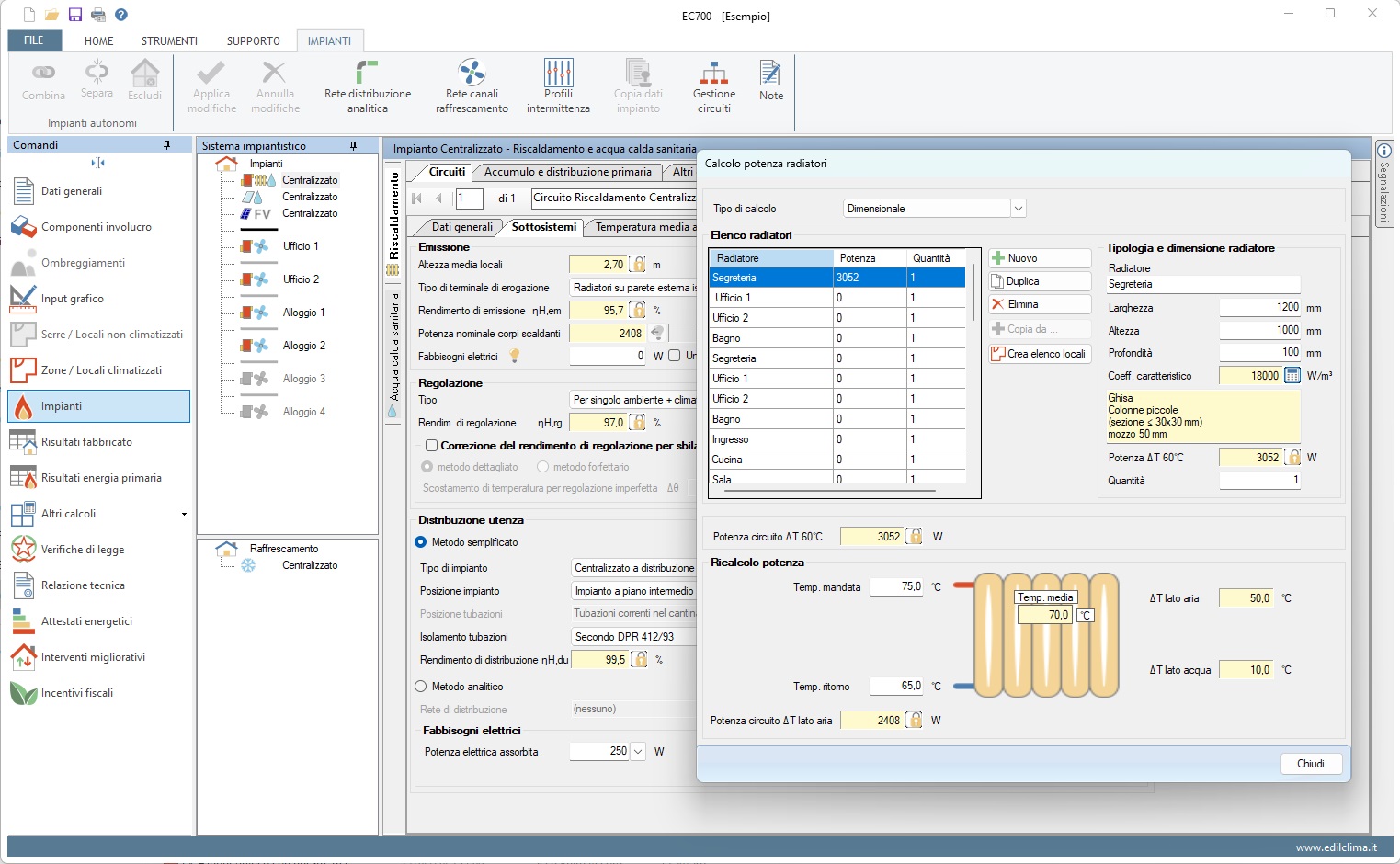Screen dimensions: 1400x864
Task: Click Larghezza input field
Action: click(1260, 307)
